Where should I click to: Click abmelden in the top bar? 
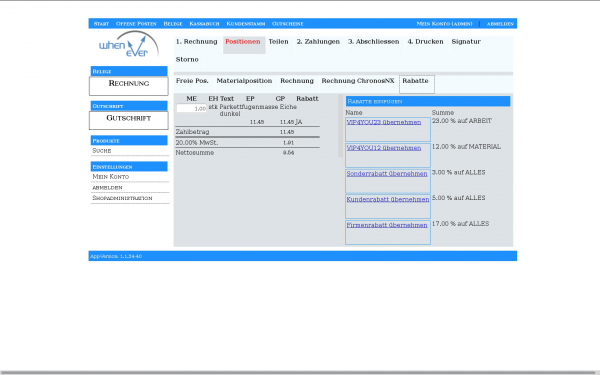pos(500,24)
